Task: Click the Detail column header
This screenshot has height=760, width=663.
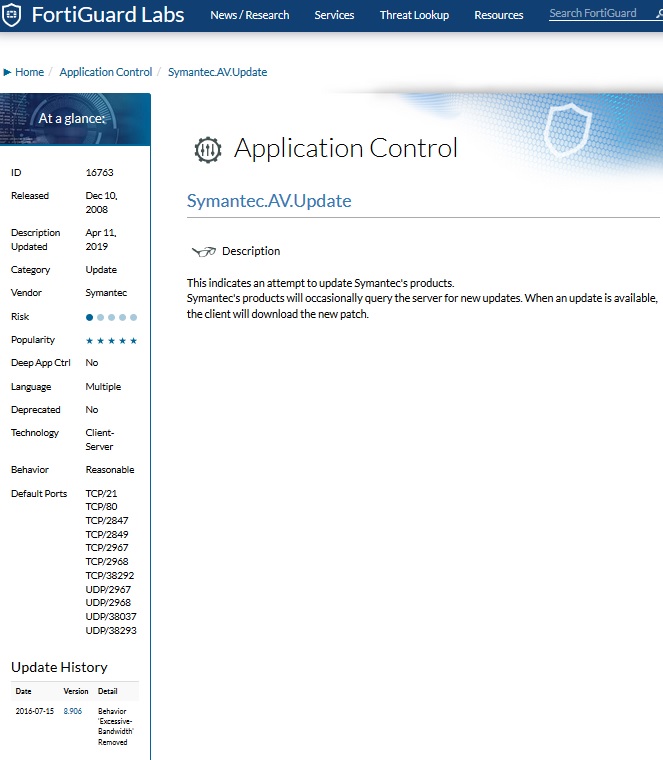Action: click(x=108, y=691)
